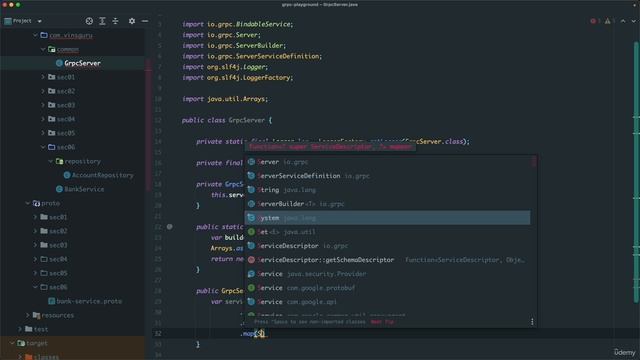Choose Service com.google.api completion
Viewport: 640px width, 360px height.
click(387, 302)
